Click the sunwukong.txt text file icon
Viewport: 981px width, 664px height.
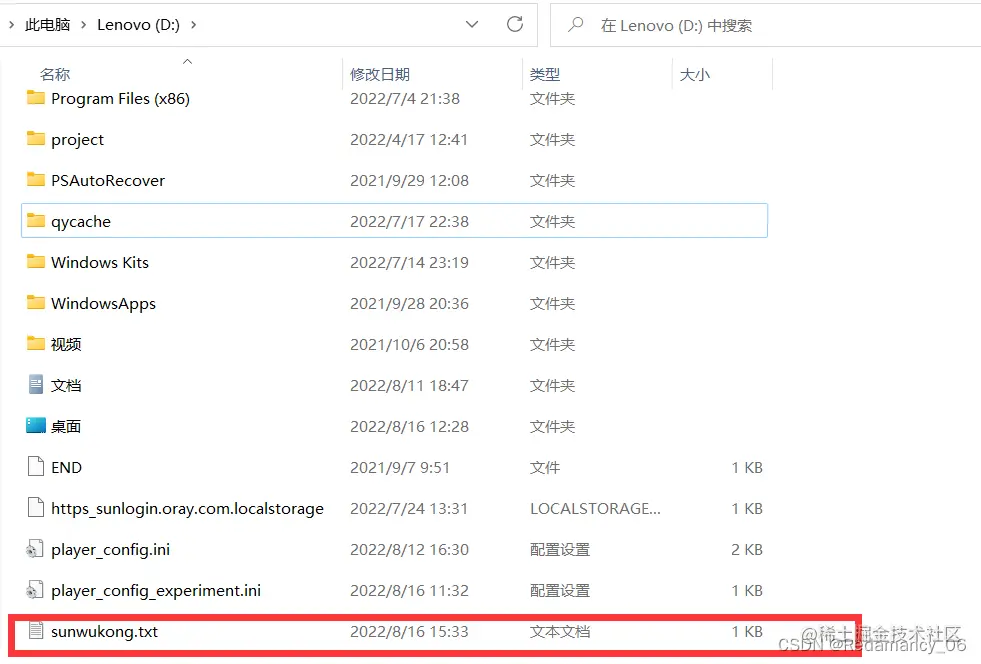pos(34,631)
